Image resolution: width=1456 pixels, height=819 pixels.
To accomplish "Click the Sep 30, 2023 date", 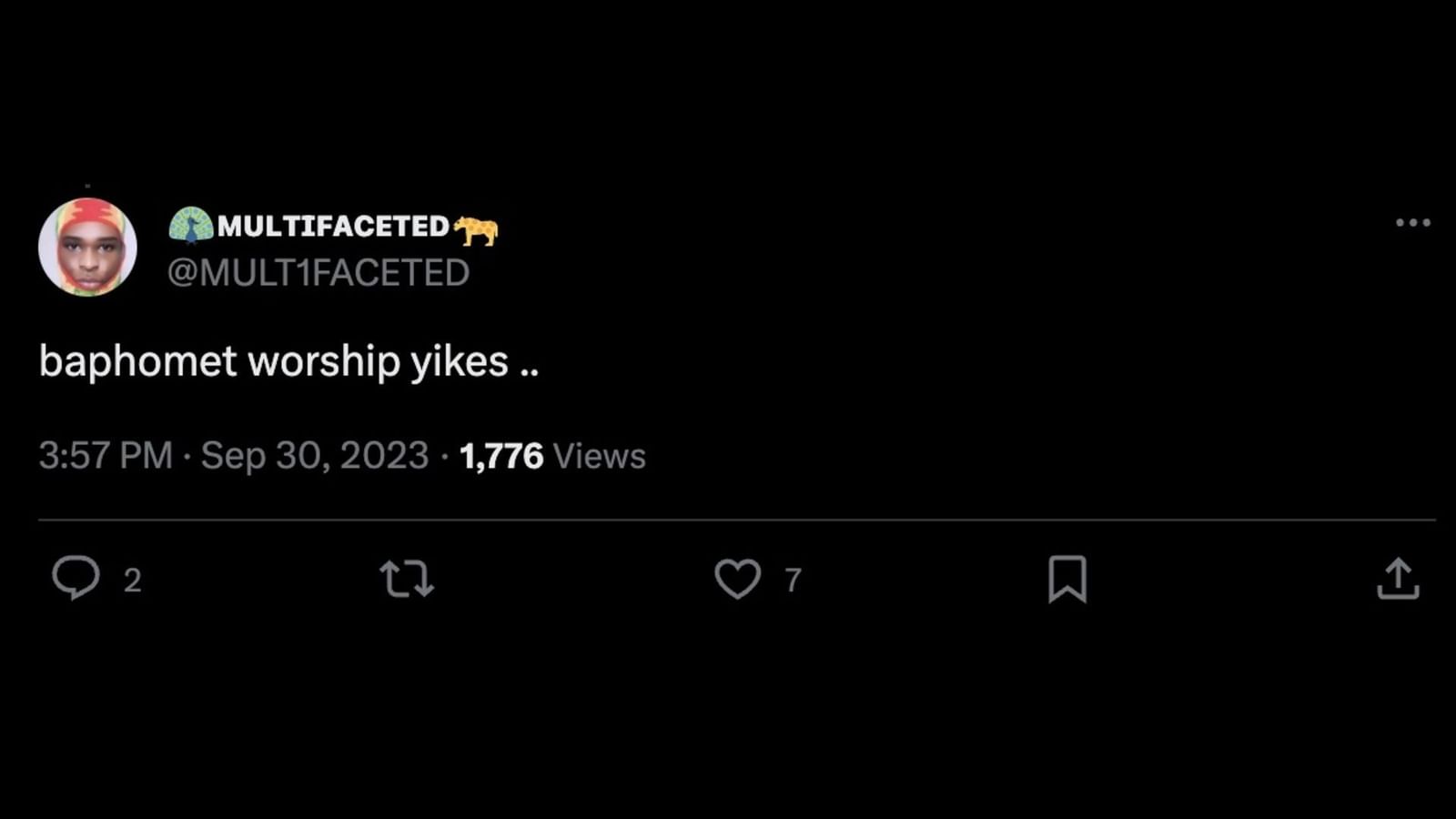I will coord(315,456).
